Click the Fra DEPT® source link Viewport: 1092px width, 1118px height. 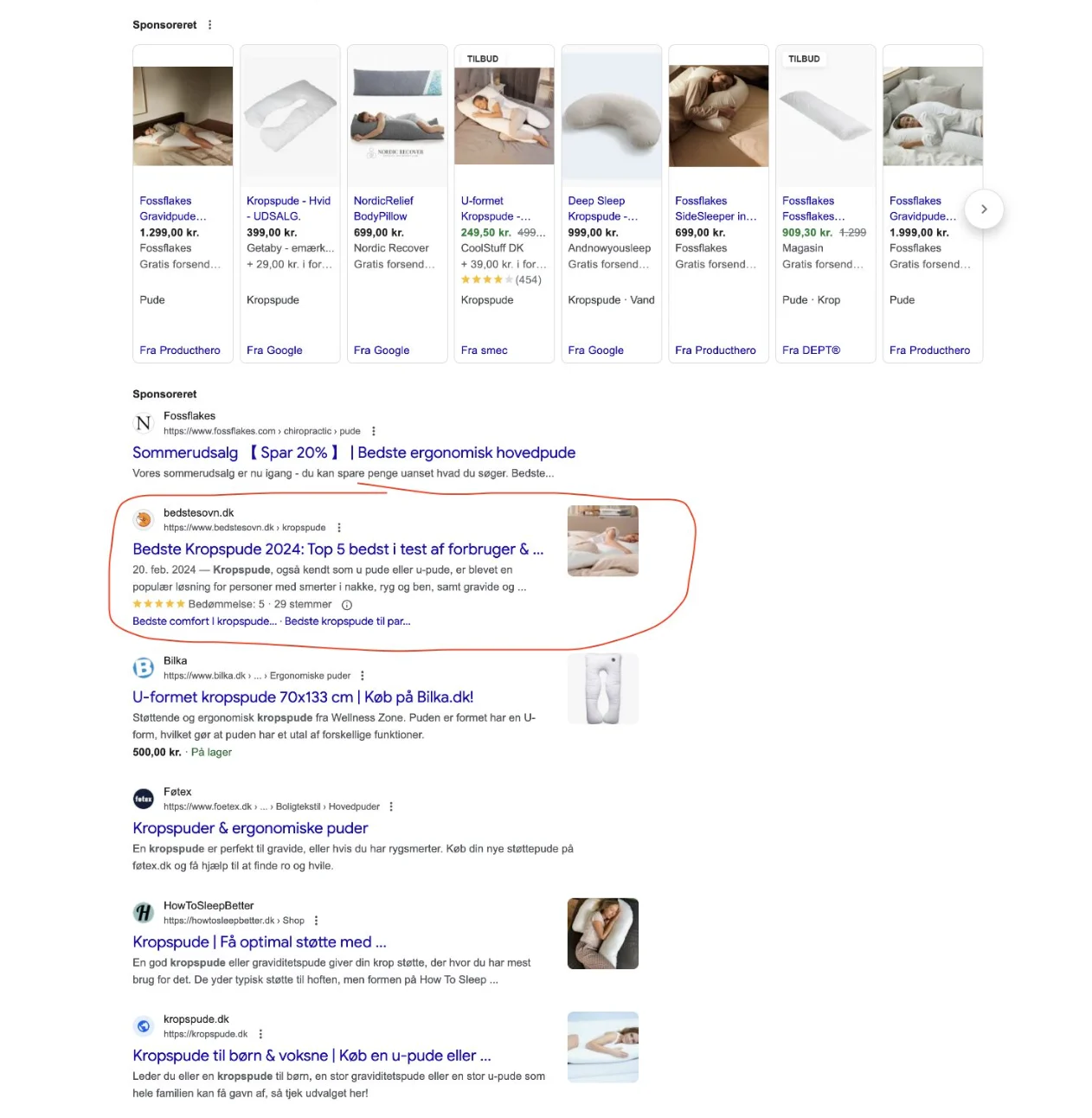(x=812, y=350)
